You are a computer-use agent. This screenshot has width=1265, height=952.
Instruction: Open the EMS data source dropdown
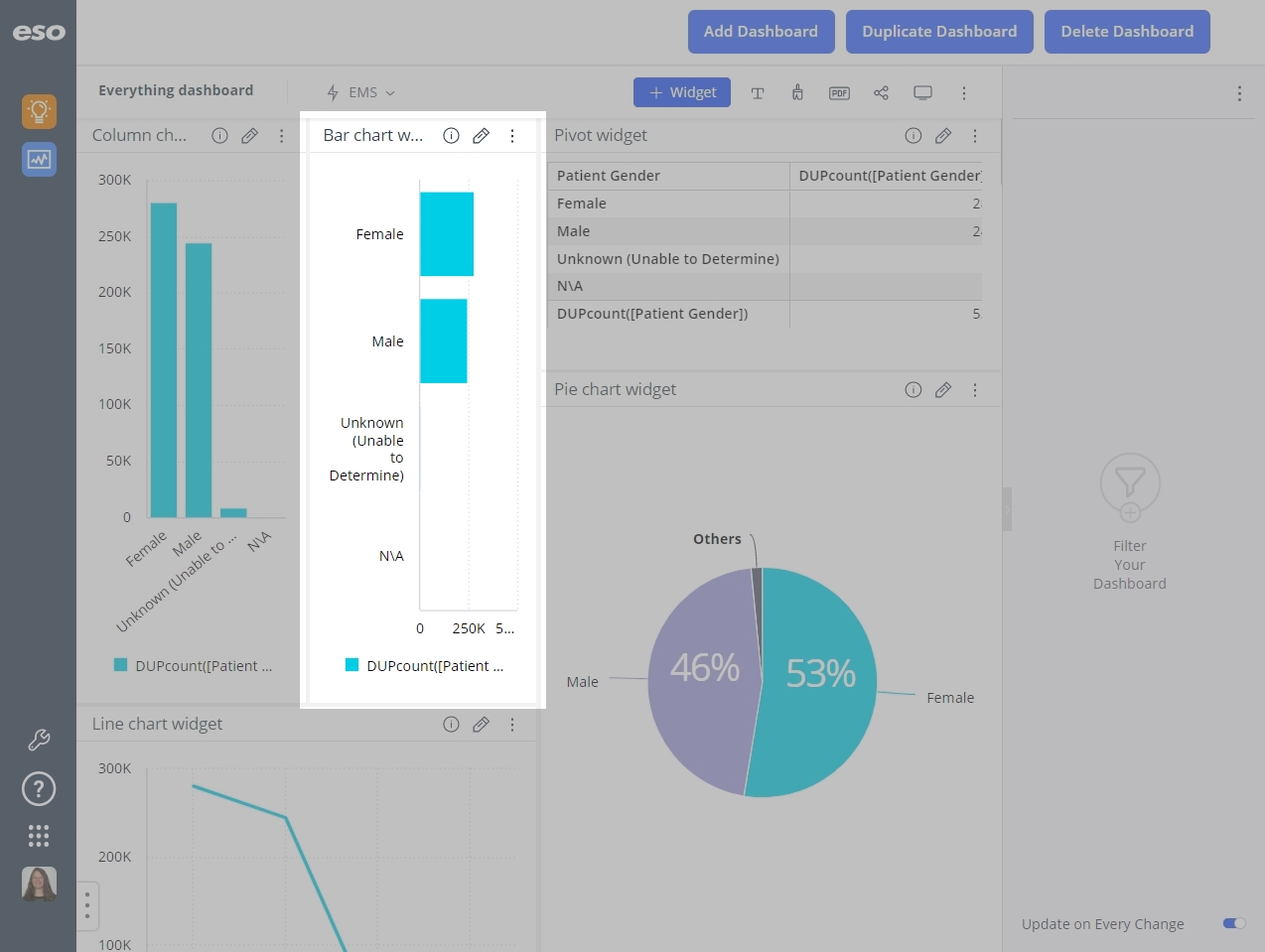(361, 92)
